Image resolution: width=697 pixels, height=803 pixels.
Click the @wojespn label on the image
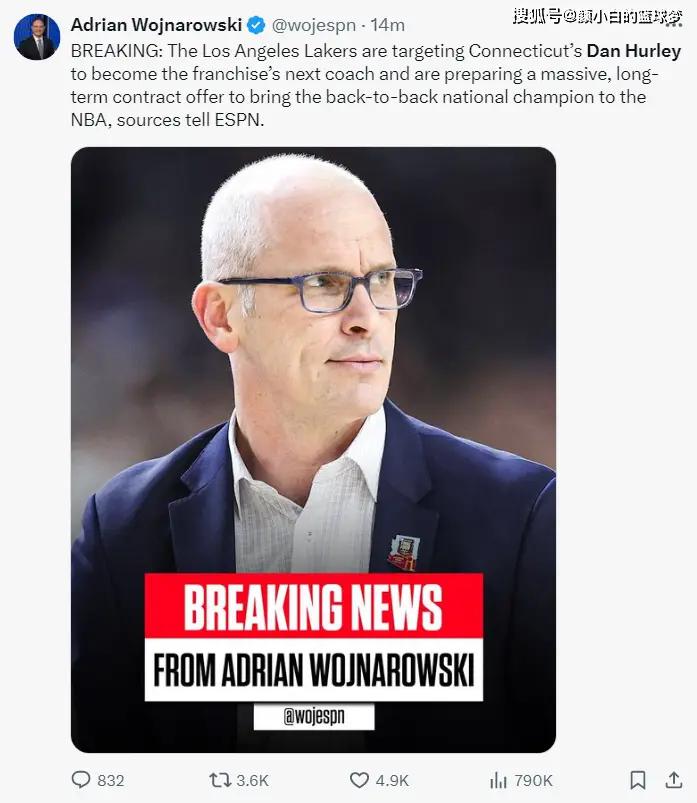[314, 716]
